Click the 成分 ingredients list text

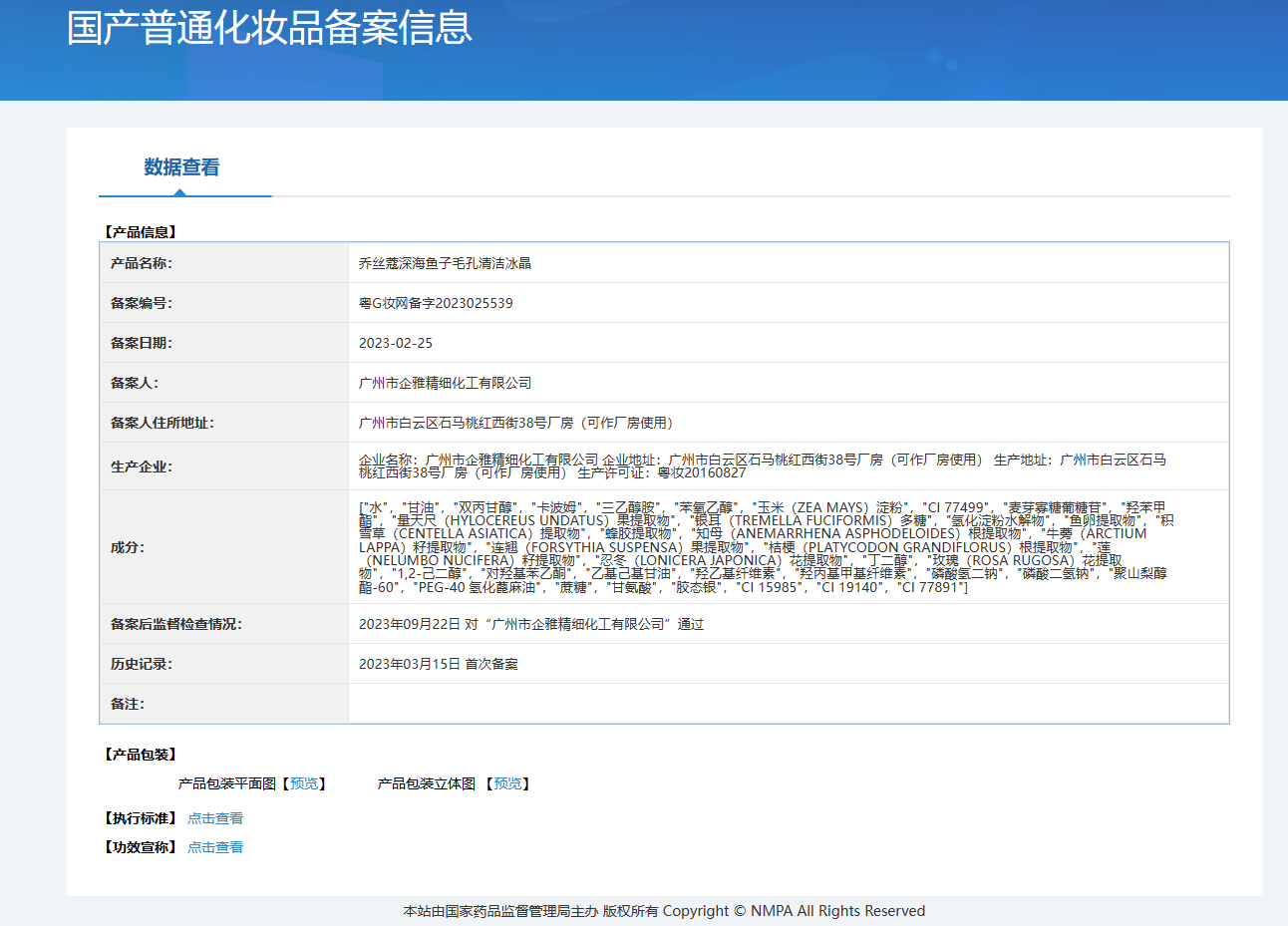[763, 547]
